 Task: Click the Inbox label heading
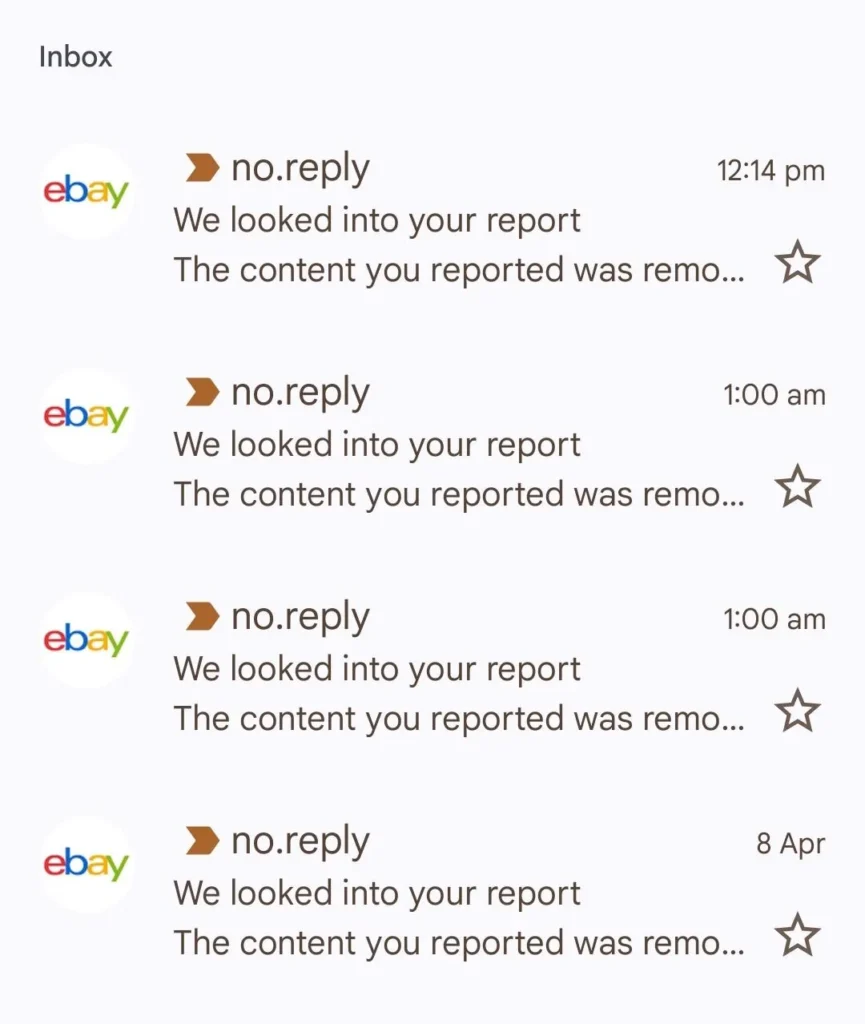(76, 57)
